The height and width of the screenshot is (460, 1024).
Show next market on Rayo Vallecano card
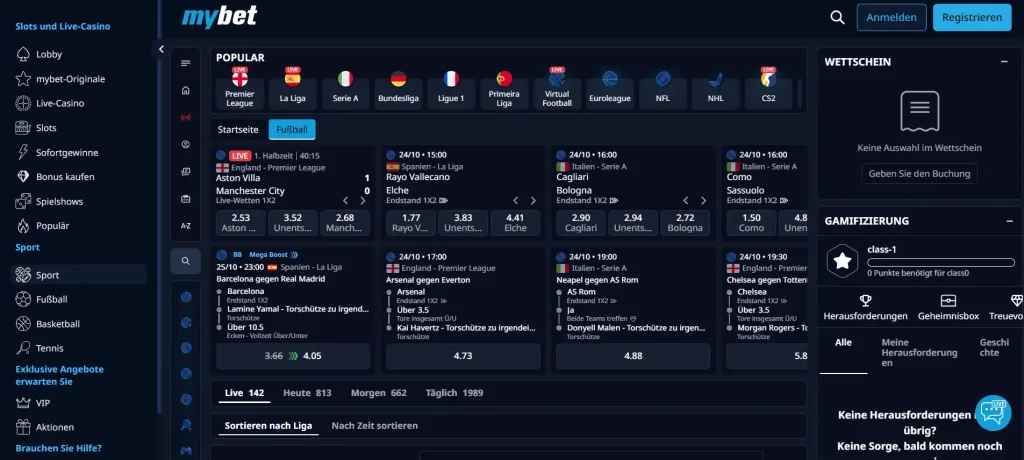pyautogui.click(x=533, y=201)
